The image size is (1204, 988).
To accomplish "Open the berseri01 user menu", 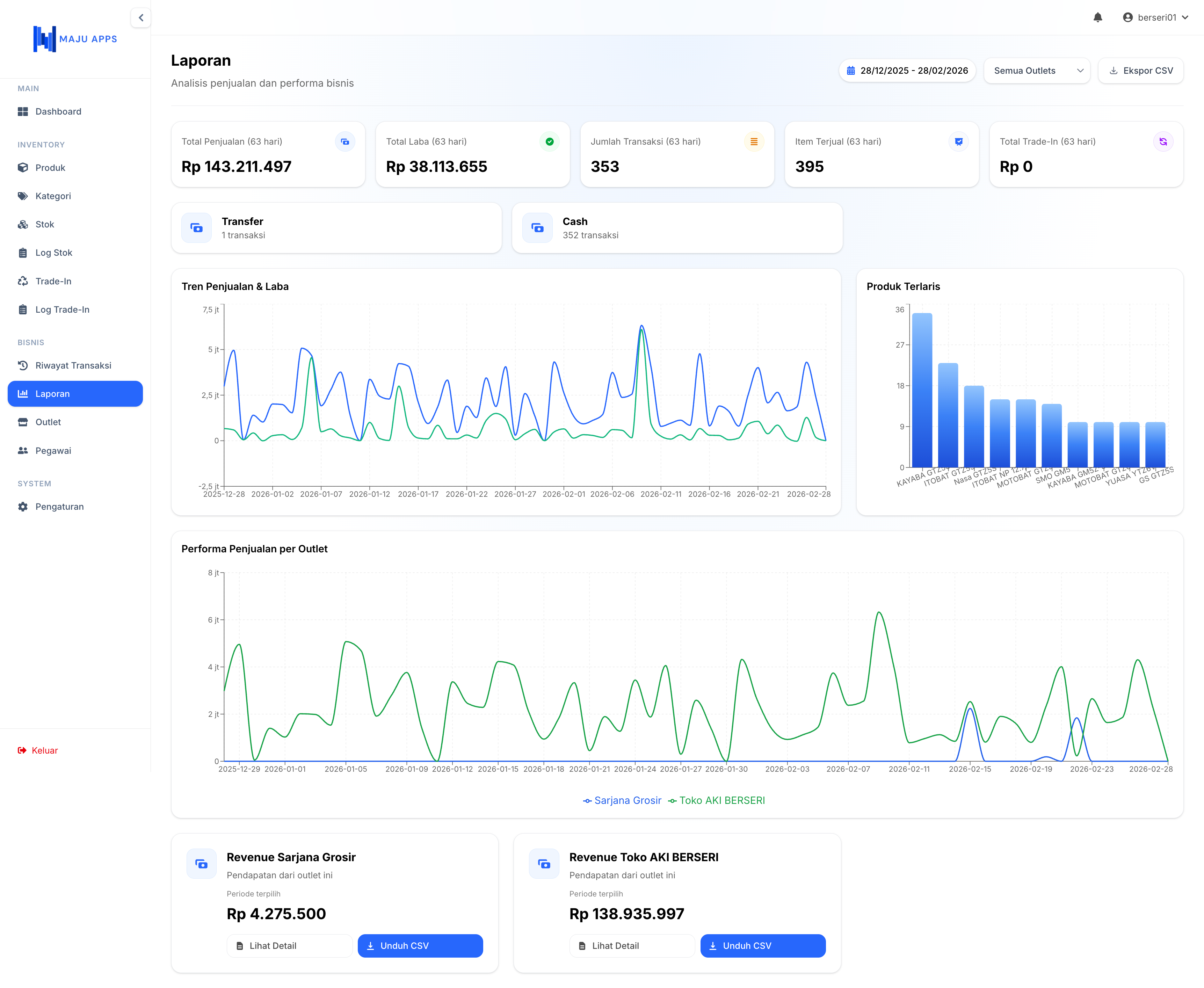I will [x=1155, y=17].
